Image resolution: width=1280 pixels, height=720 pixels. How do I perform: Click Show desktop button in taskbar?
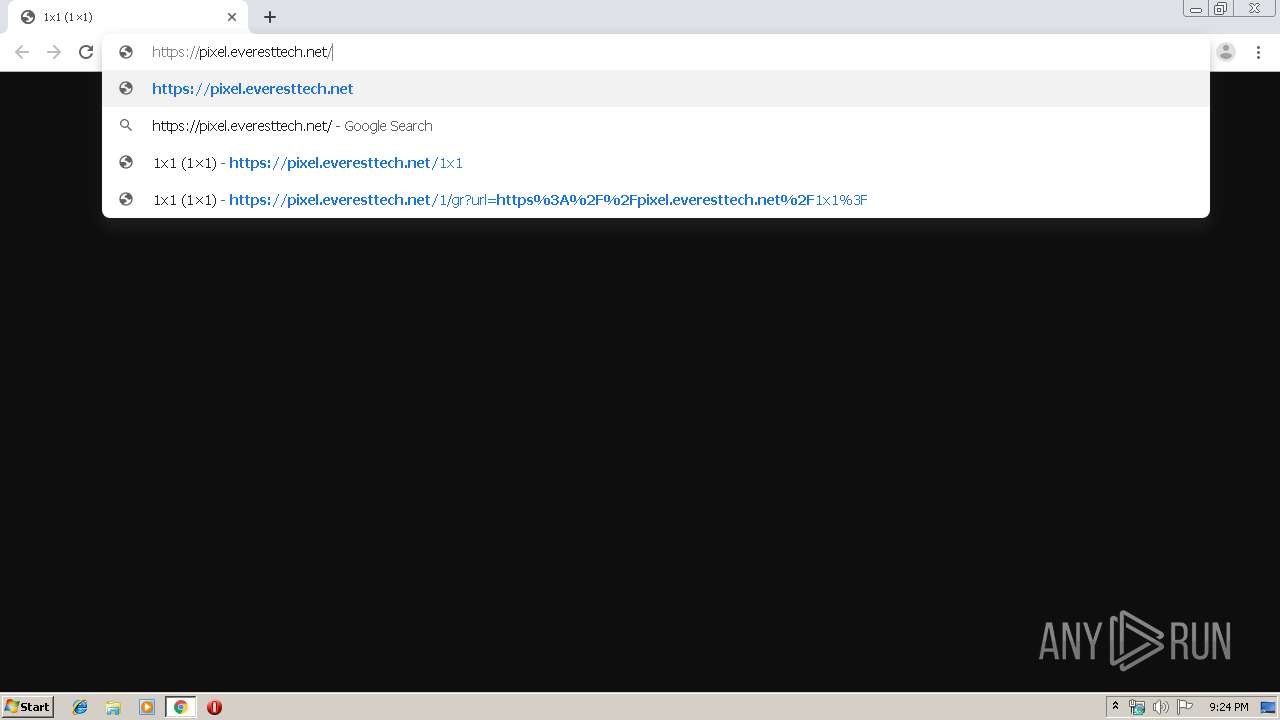tap(1268, 707)
